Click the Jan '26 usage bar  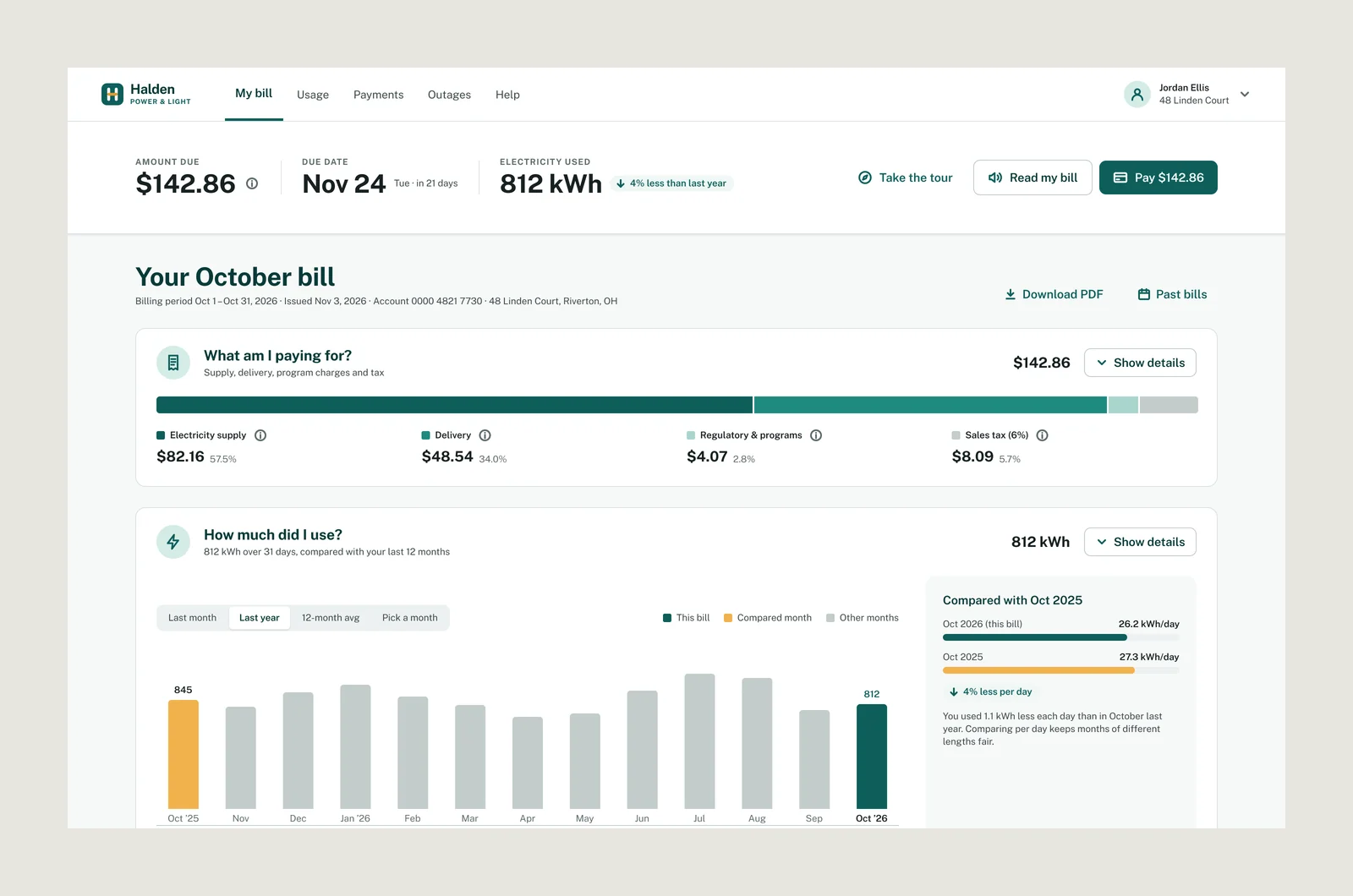tap(355, 746)
